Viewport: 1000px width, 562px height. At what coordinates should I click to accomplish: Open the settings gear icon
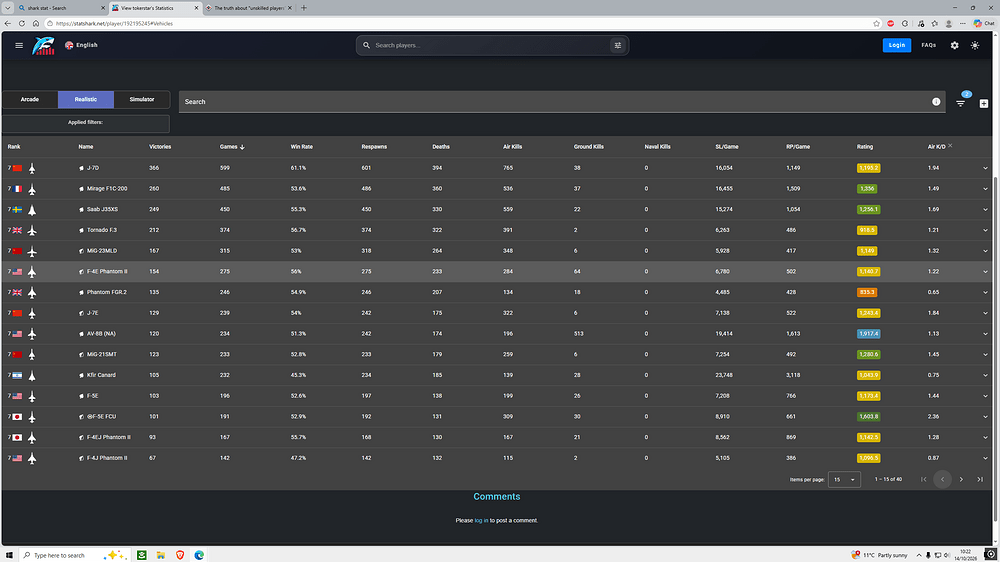pos(955,45)
